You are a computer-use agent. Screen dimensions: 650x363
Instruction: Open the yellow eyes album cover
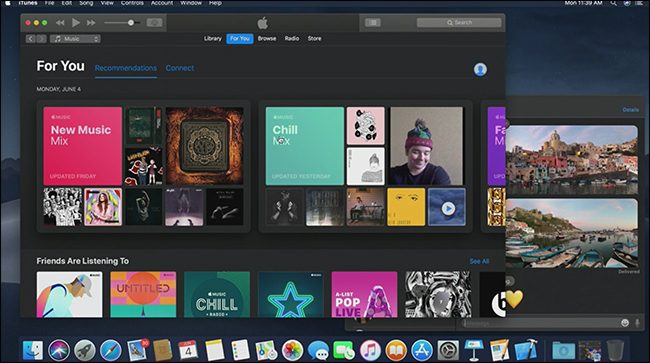(x=406, y=207)
